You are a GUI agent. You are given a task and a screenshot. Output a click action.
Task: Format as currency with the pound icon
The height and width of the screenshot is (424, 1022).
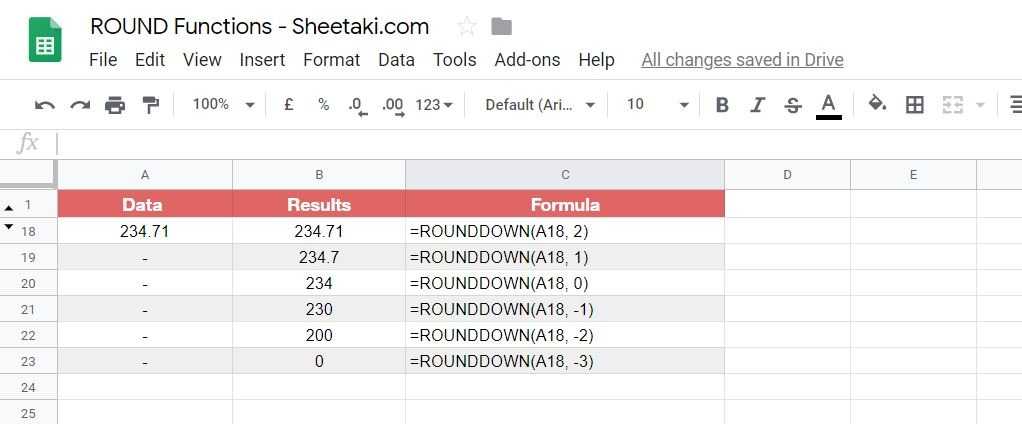coord(289,104)
